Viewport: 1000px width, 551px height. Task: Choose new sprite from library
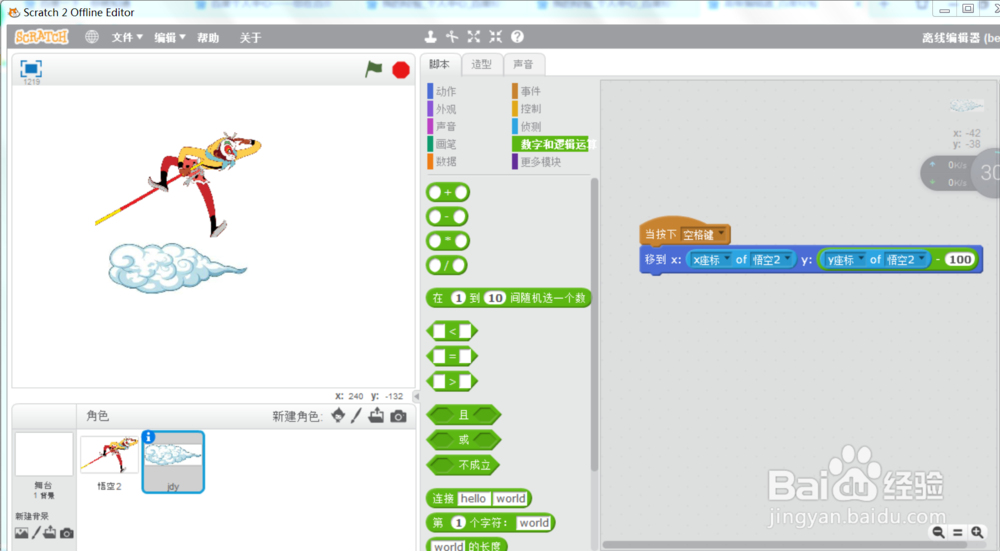(x=338, y=416)
